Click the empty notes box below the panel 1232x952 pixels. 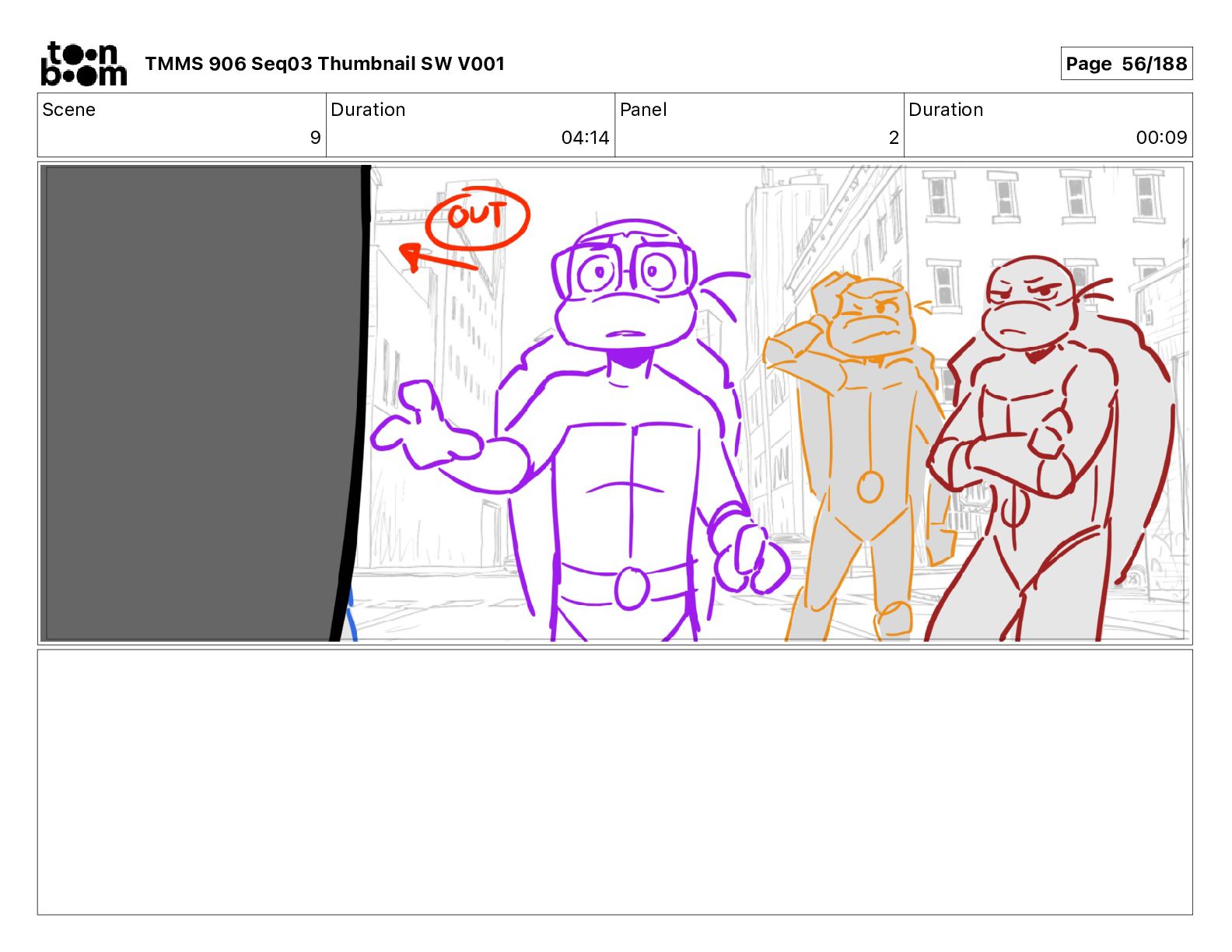[614, 782]
